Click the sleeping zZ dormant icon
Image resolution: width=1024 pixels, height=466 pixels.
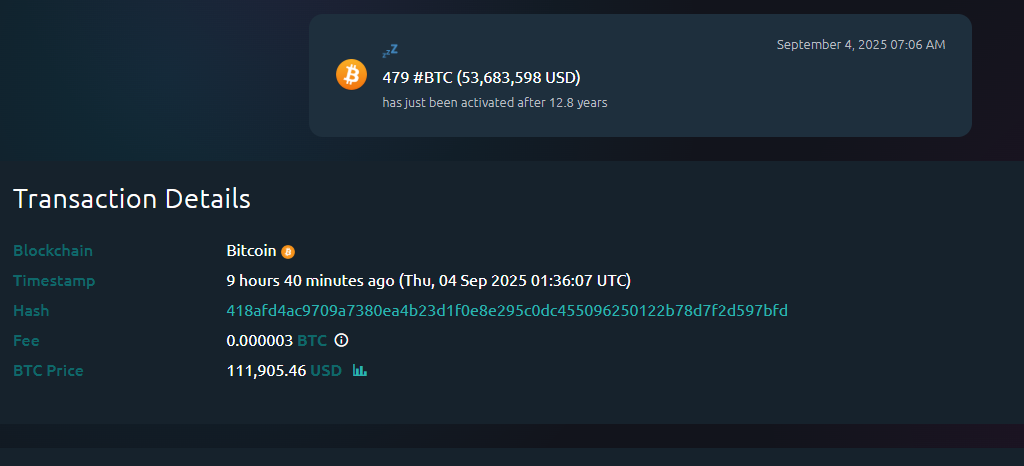pos(390,50)
